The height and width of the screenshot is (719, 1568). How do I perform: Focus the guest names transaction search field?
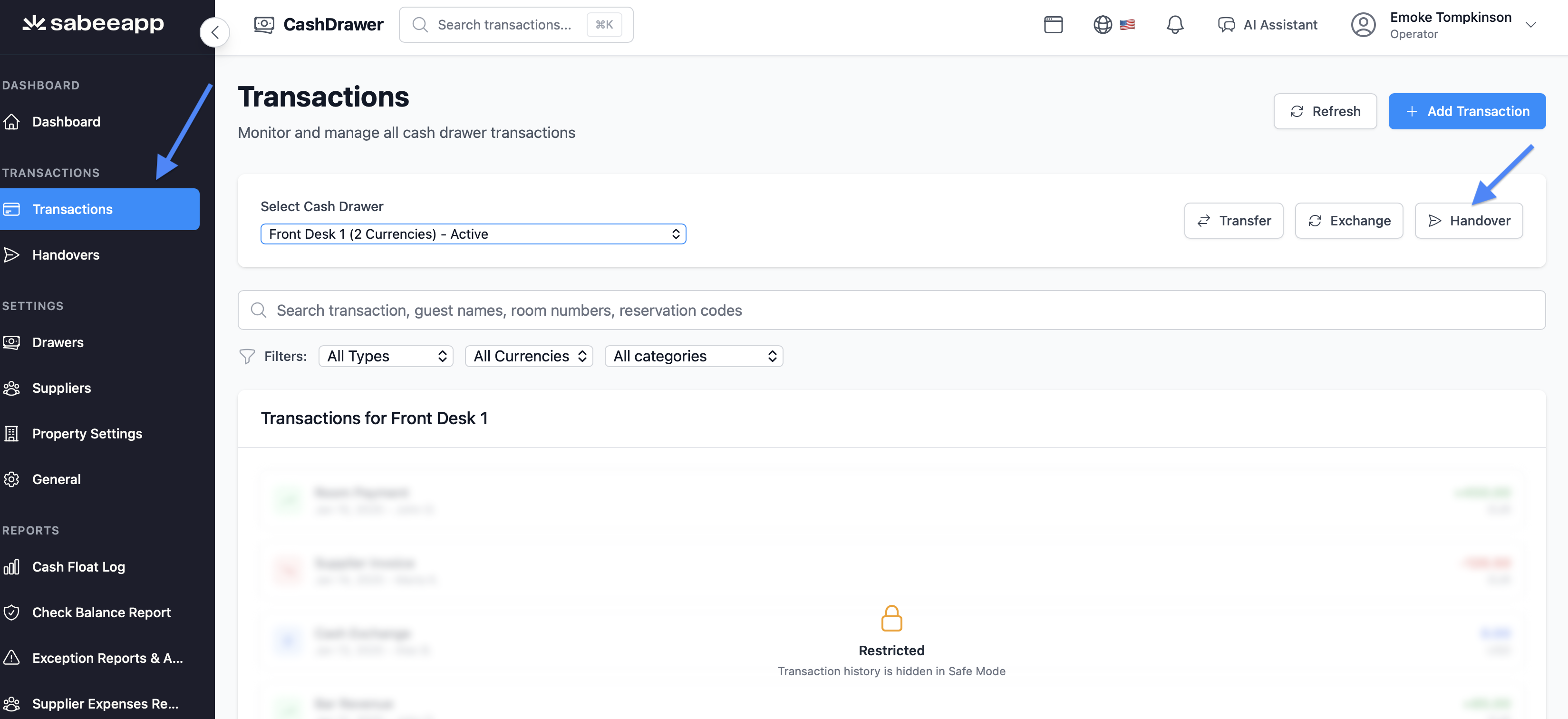891,311
